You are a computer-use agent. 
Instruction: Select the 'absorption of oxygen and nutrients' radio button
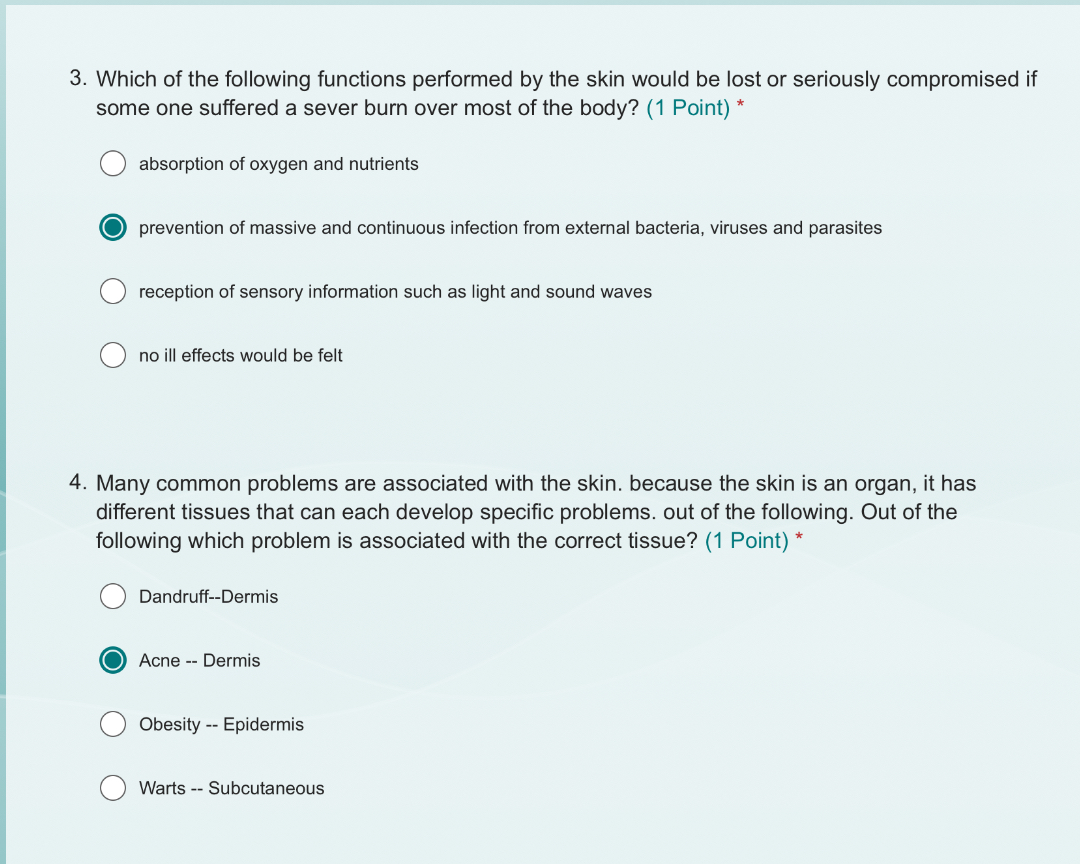click(113, 164)
